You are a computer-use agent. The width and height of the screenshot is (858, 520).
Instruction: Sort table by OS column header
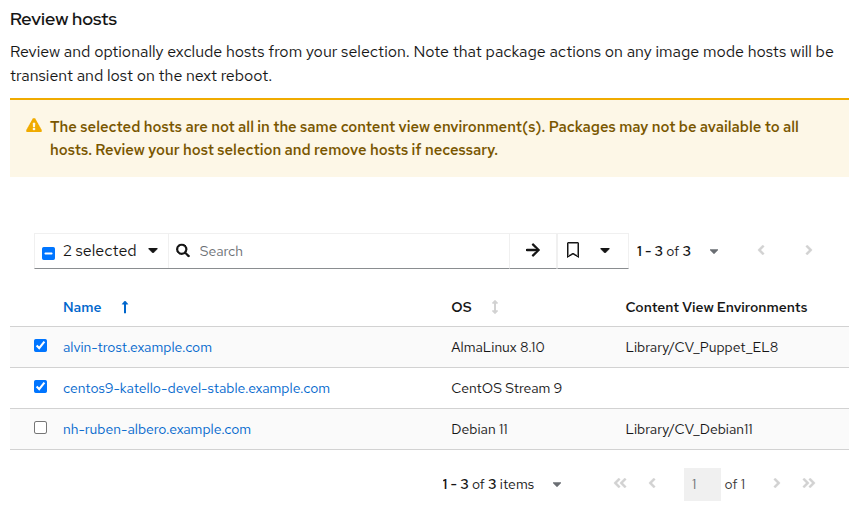(461, 307)
